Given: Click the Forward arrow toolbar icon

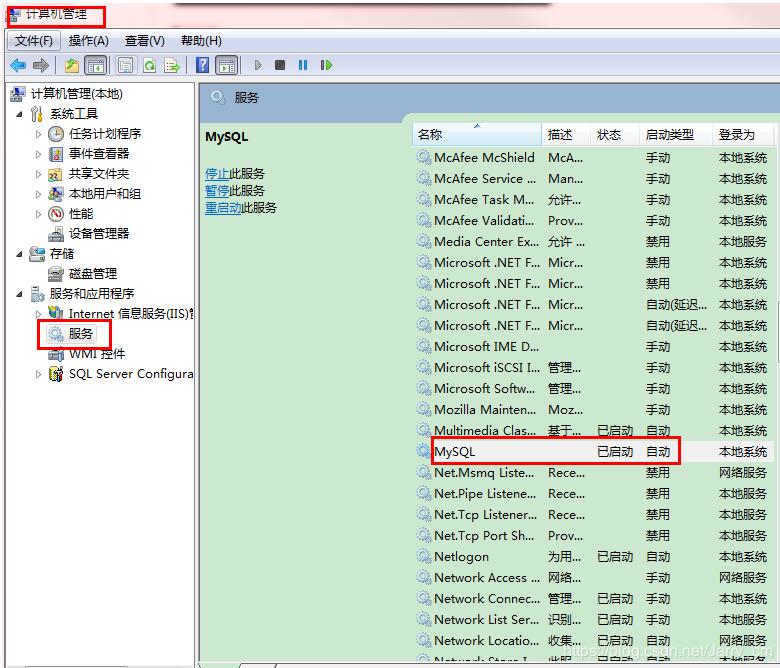Looking at the screenshot, I should [41, 65].
